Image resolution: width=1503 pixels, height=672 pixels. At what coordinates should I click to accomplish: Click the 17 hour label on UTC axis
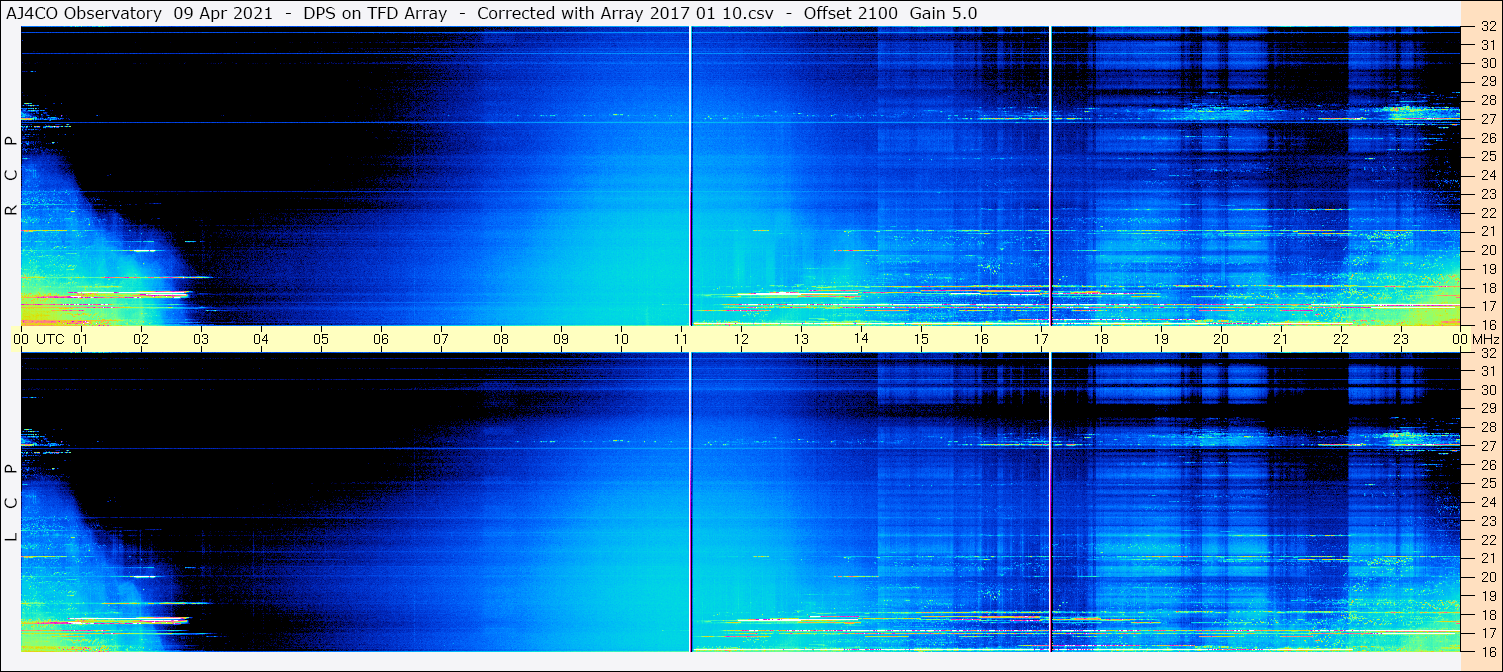(1041, 339)
